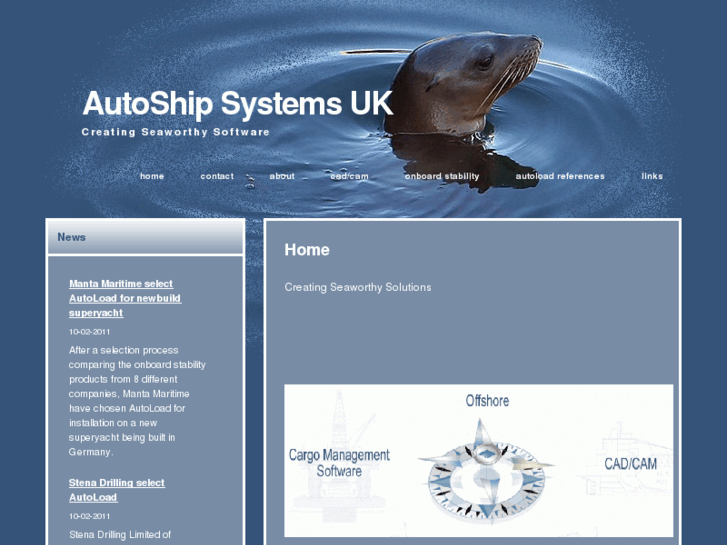This screenshot has width=727, height=545.
Task: Open Stena Drilling select AutoLoad article
Action: [x=116, y=490]
